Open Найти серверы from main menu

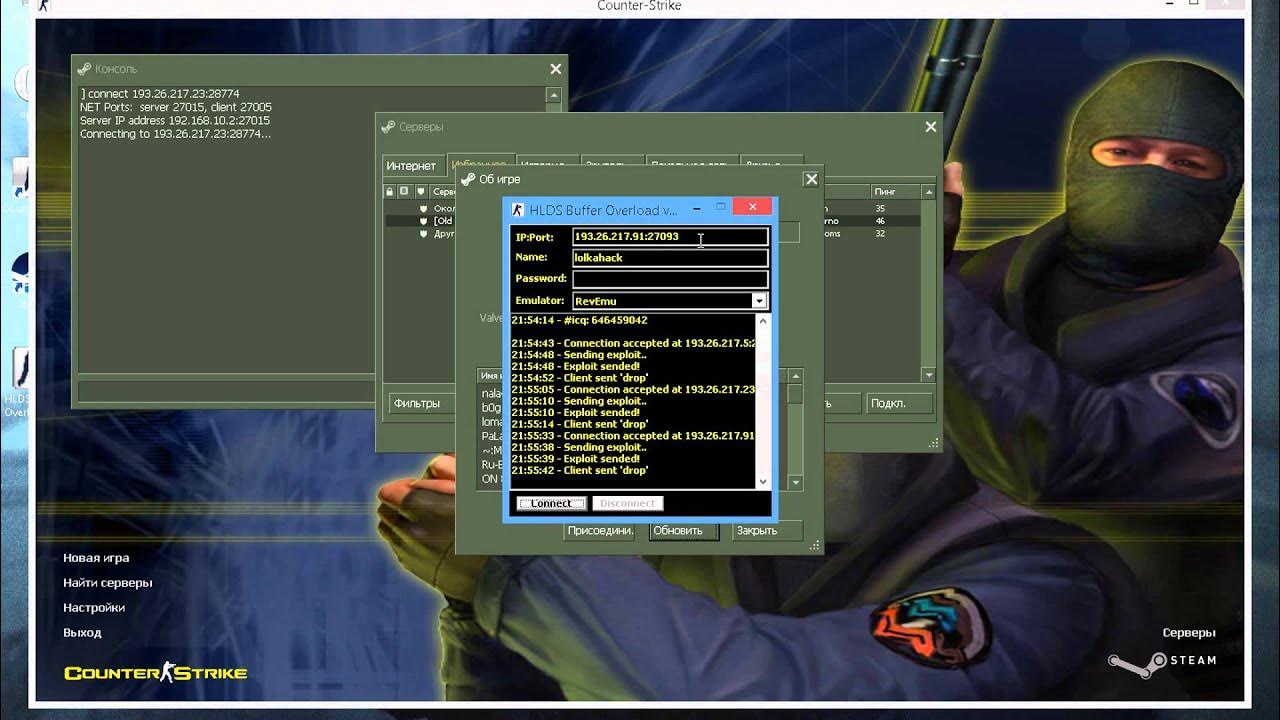coord(108,582)
